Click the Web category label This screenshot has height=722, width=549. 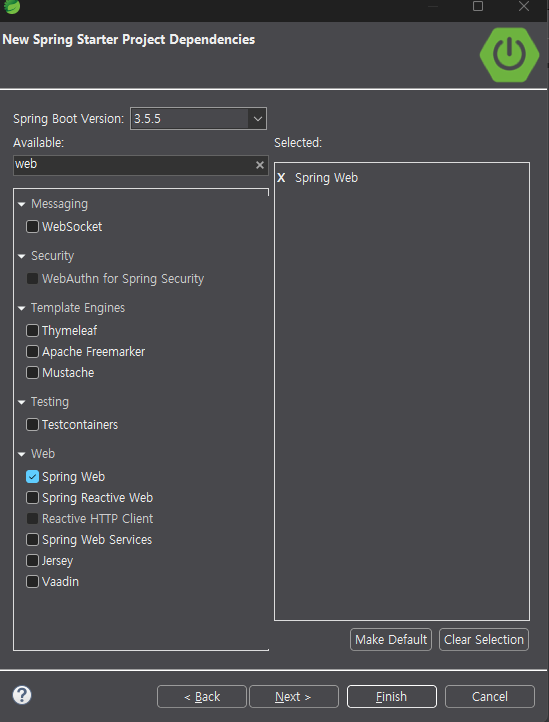(43, 454)
